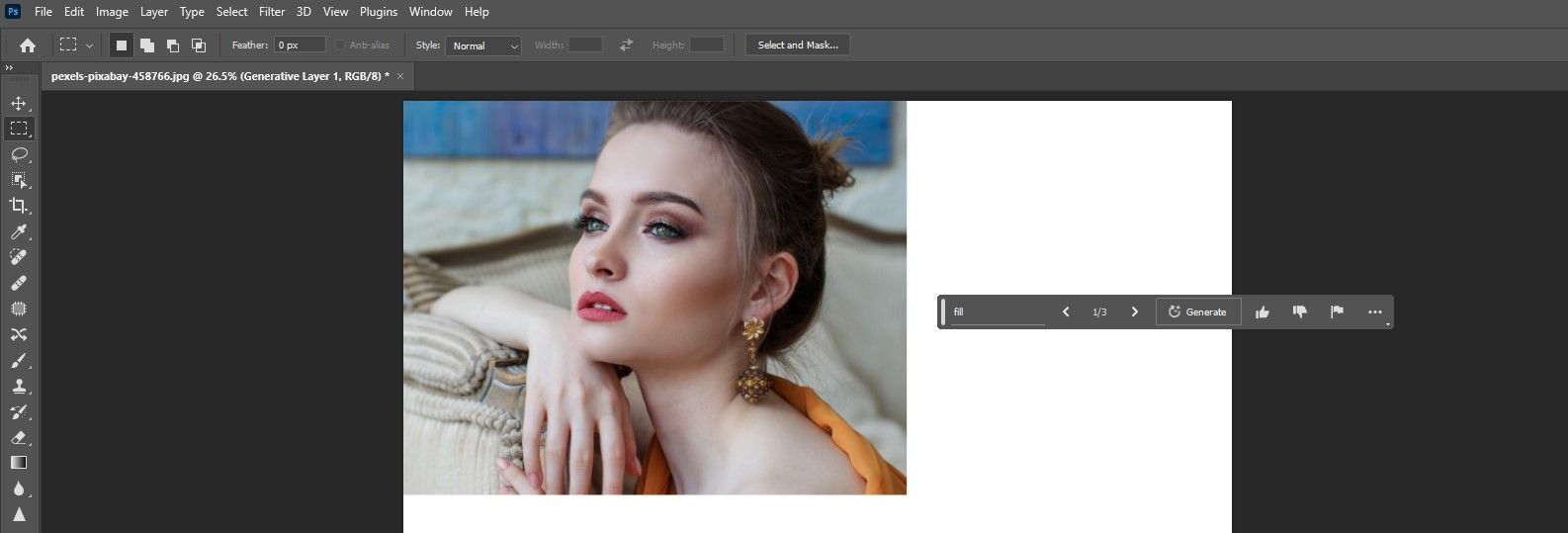Select the Eyedropper tool
Screen dimensions: 1568x533
[x=19, y=231]
